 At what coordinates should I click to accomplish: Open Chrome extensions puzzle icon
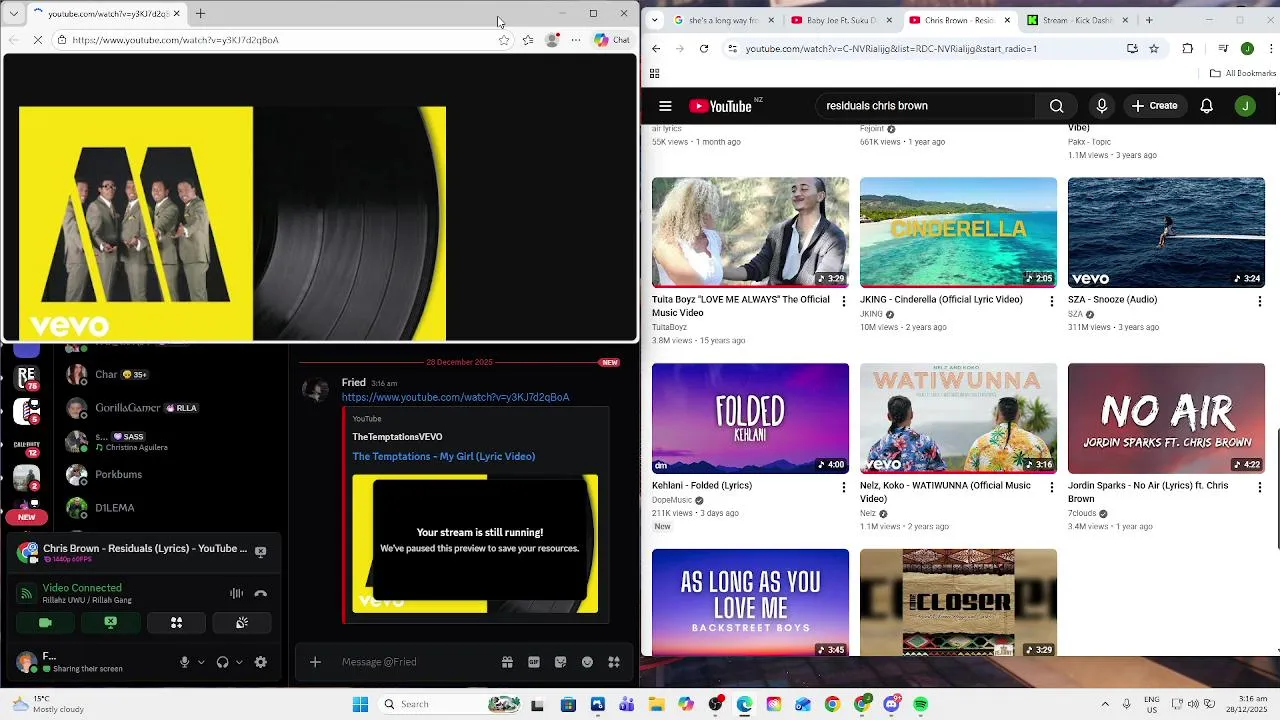click(1188, 48)
